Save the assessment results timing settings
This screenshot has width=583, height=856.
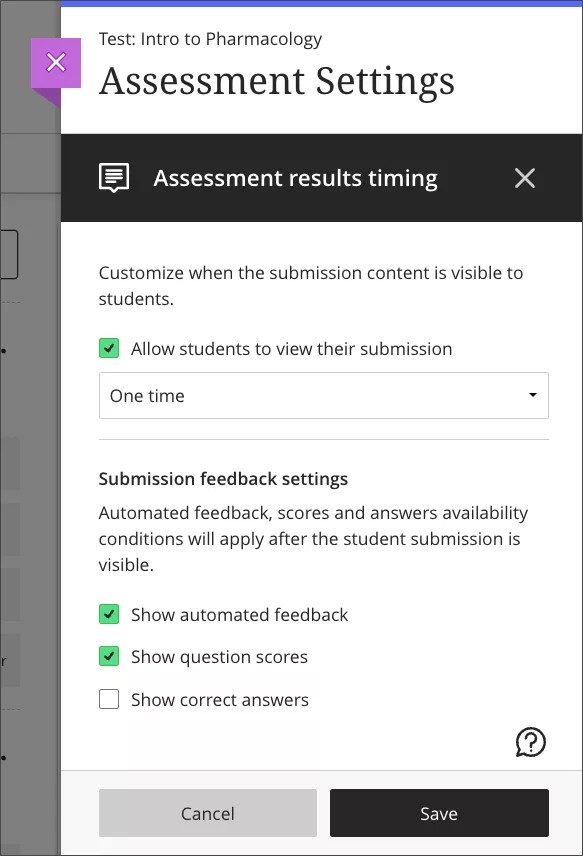pos(439,812)
